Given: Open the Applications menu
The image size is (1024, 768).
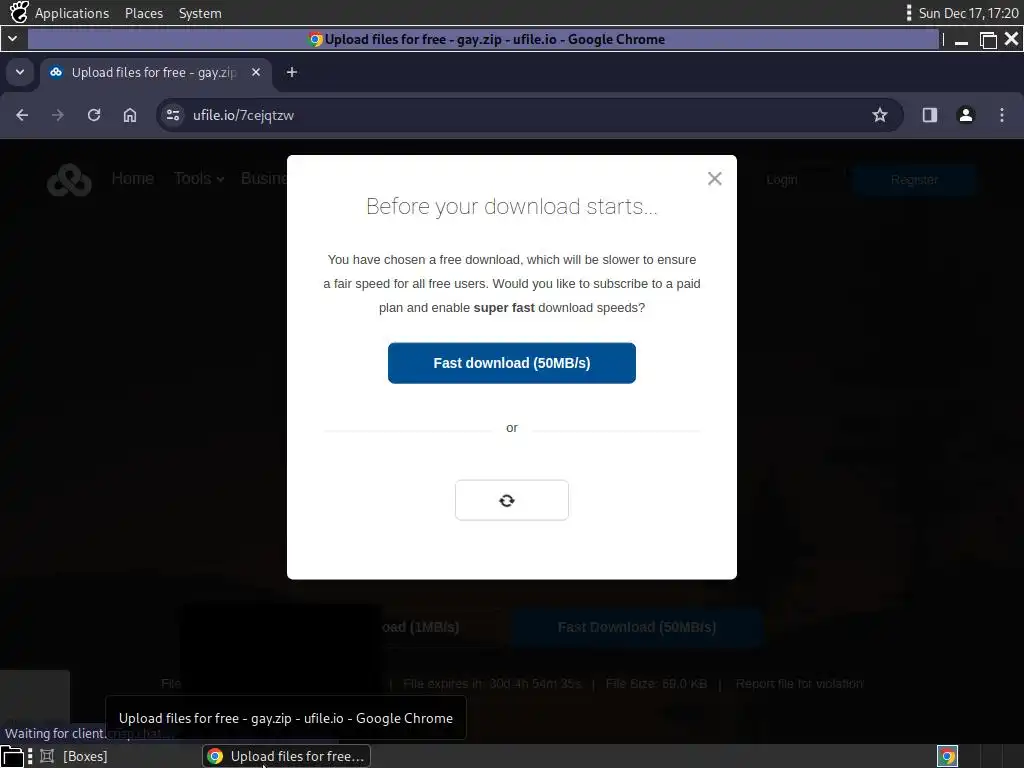Looking at the screenshot, I should [72, 13].
